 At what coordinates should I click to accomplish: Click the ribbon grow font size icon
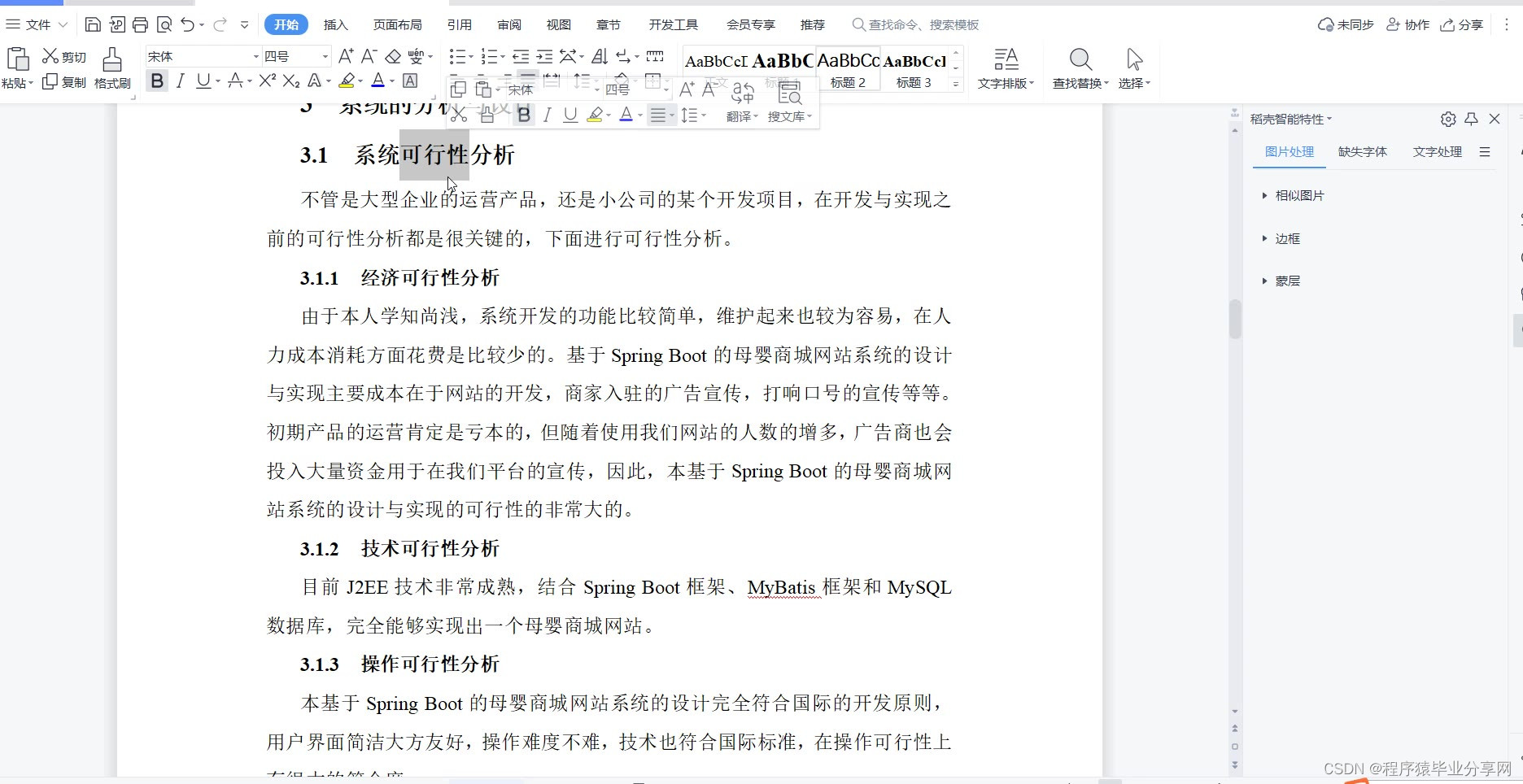346,56
